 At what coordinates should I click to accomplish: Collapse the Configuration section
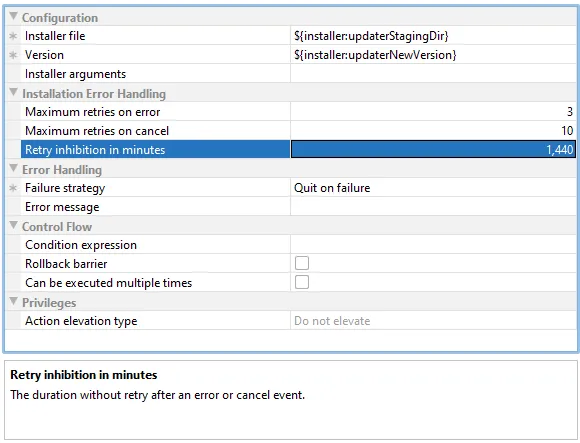pos(13,16)
